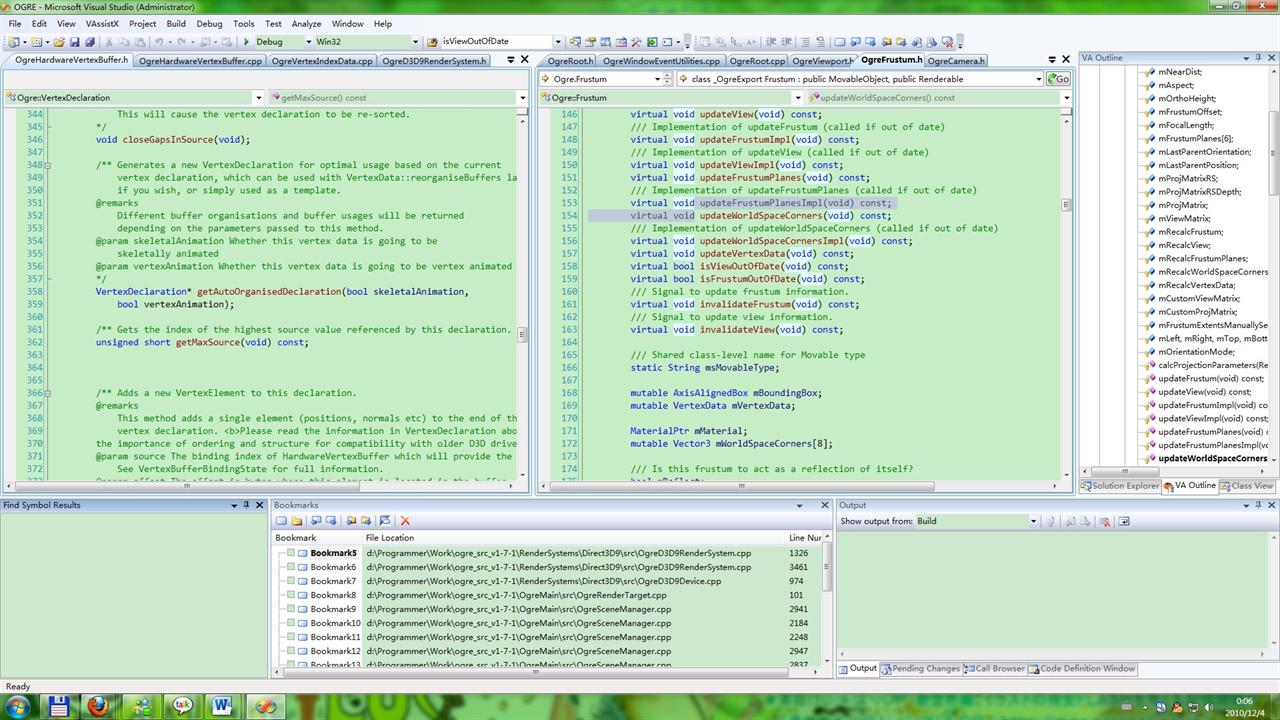This screenshot has height=720, width=1280.
Task: Click new bookmark icon in Bookmarks panel
Action: coord(281,521)
